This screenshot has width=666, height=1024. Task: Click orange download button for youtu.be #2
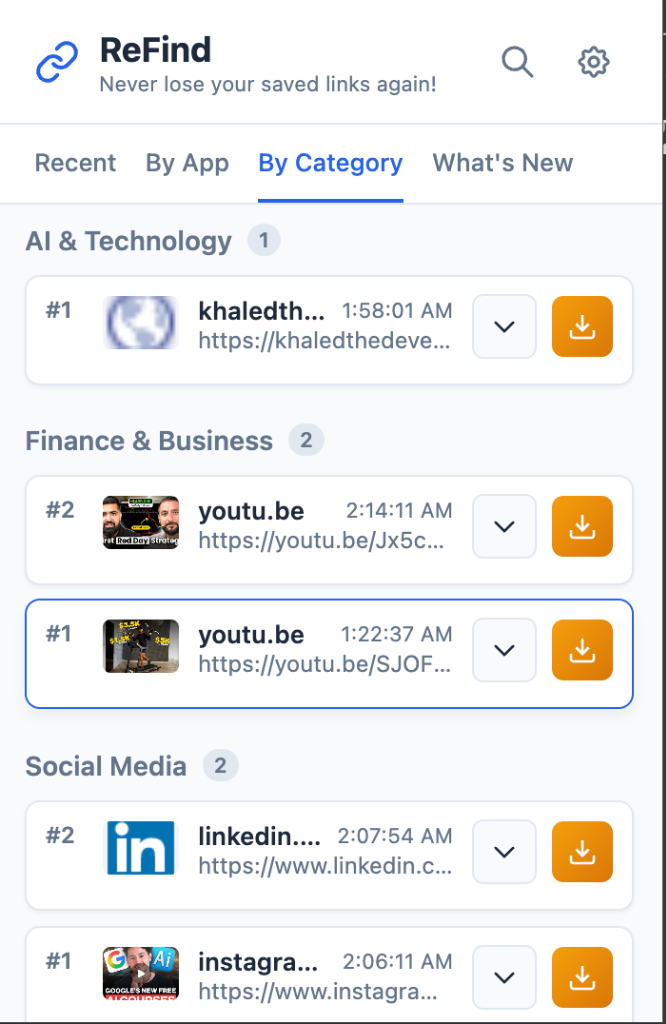(582, 526)
